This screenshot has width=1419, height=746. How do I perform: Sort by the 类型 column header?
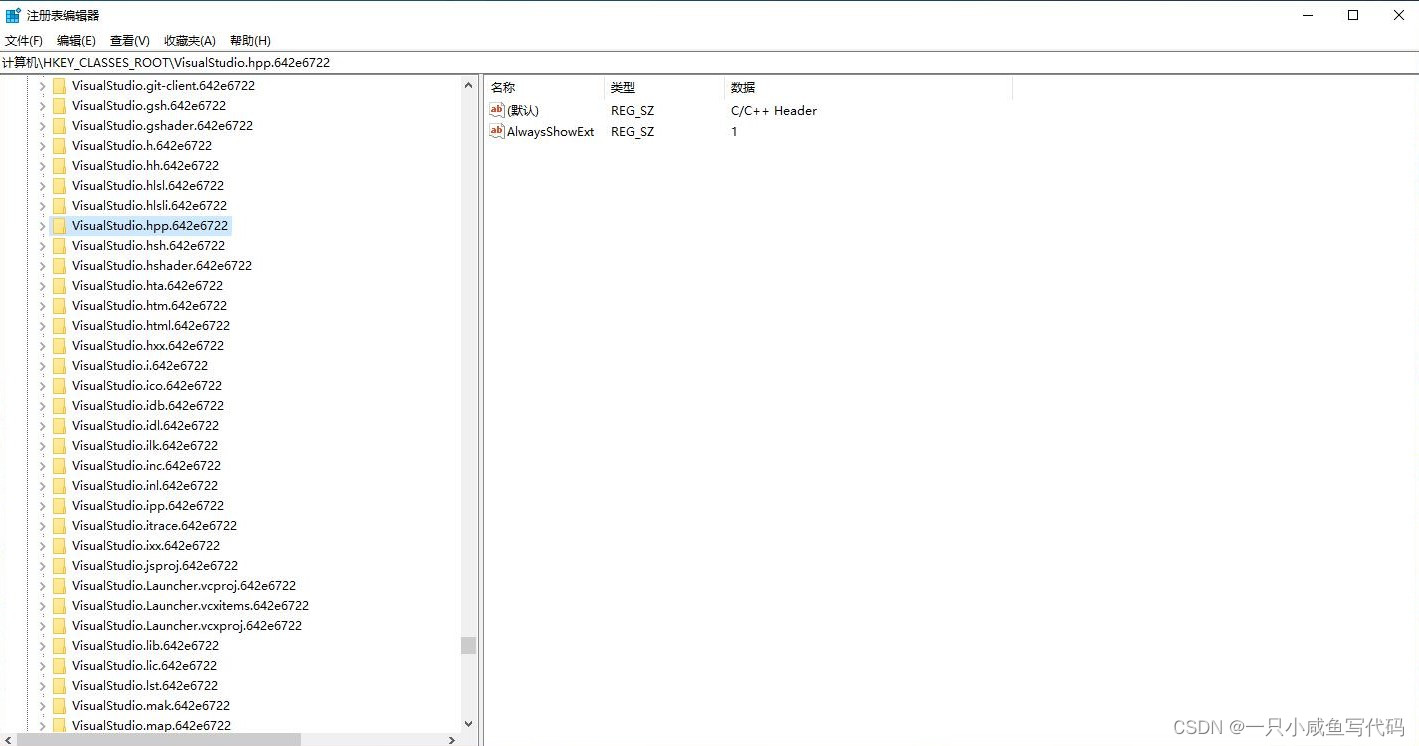coord(665,88)
